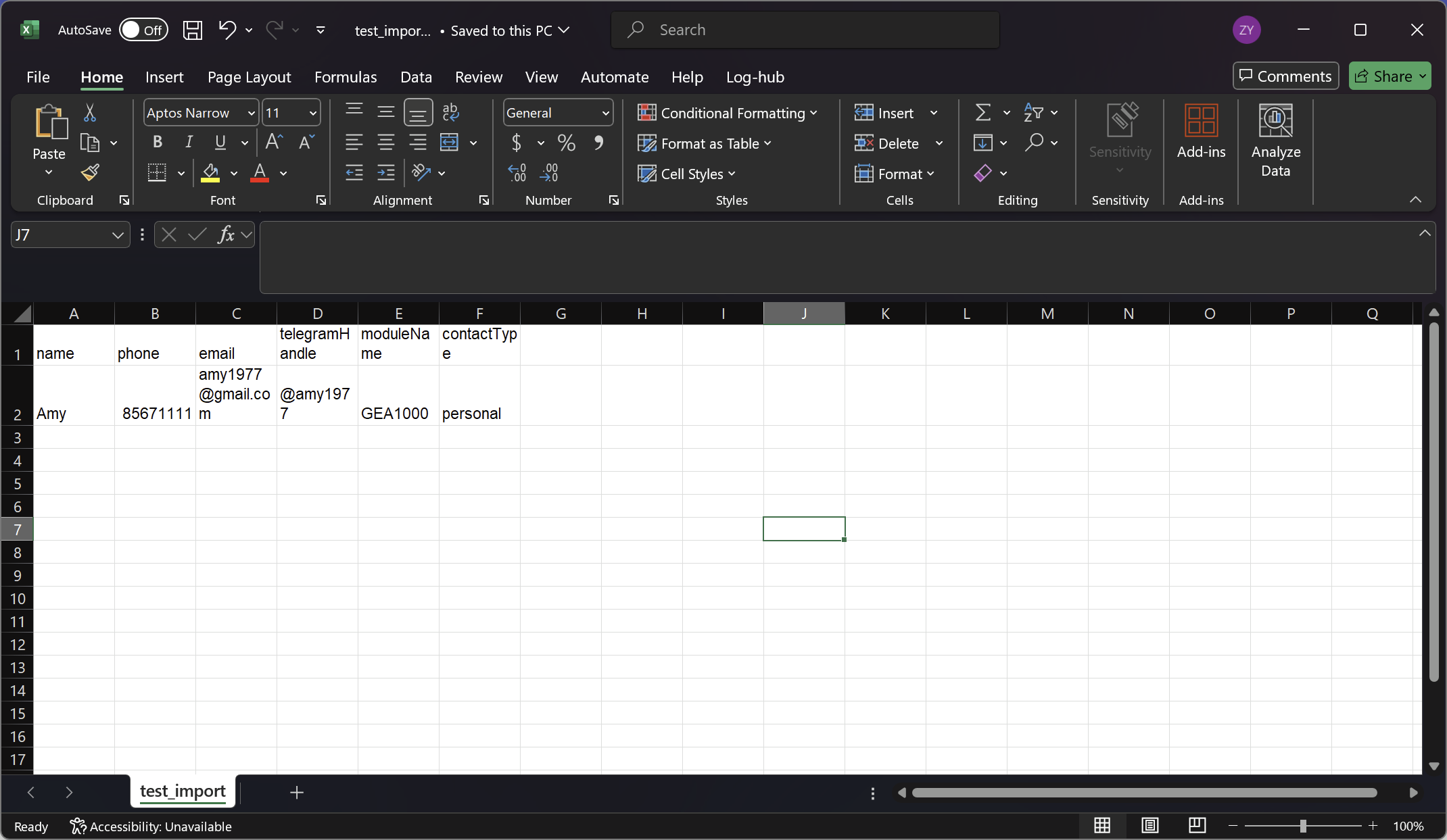The width and height of the screenshot is (1447, 840).
Task: Click the Save disk icon
Action: click(x=193, y=30)
